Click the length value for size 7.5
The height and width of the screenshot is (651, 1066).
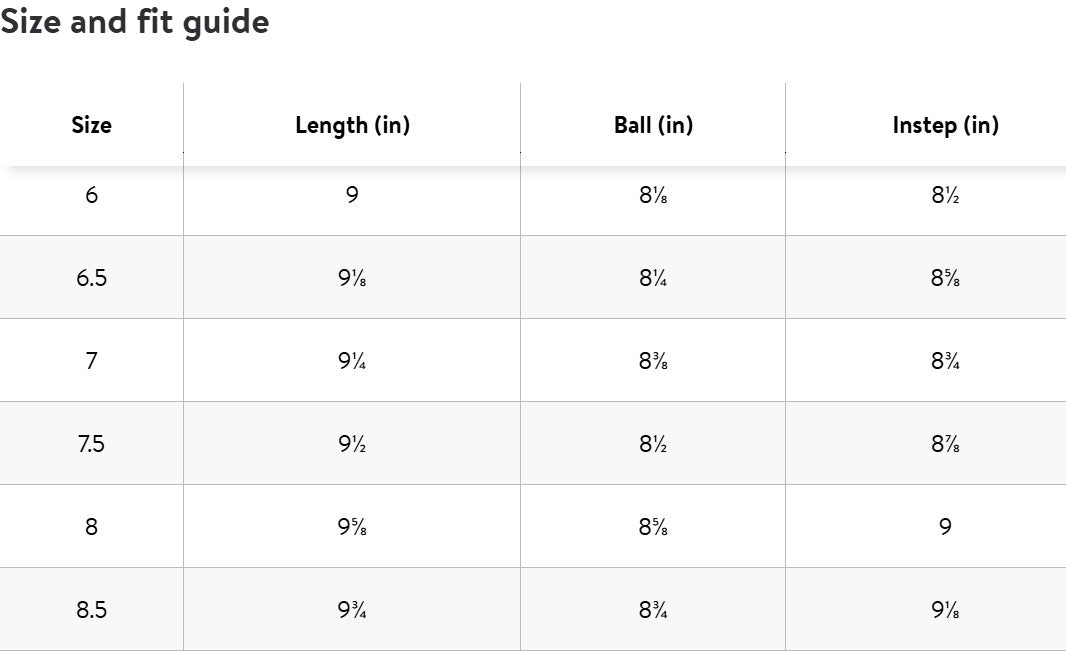tap(352, 444)
